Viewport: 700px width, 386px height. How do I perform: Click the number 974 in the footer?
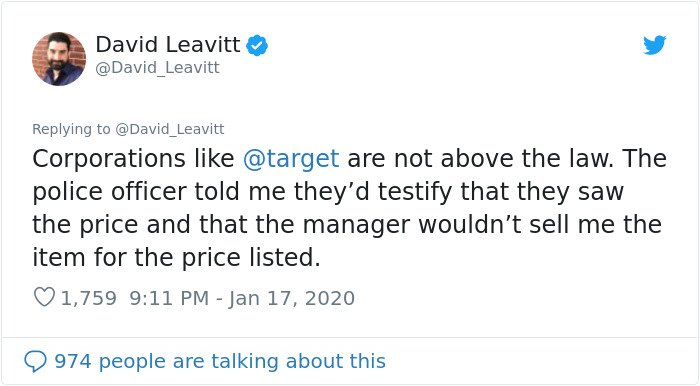[73, 361]
